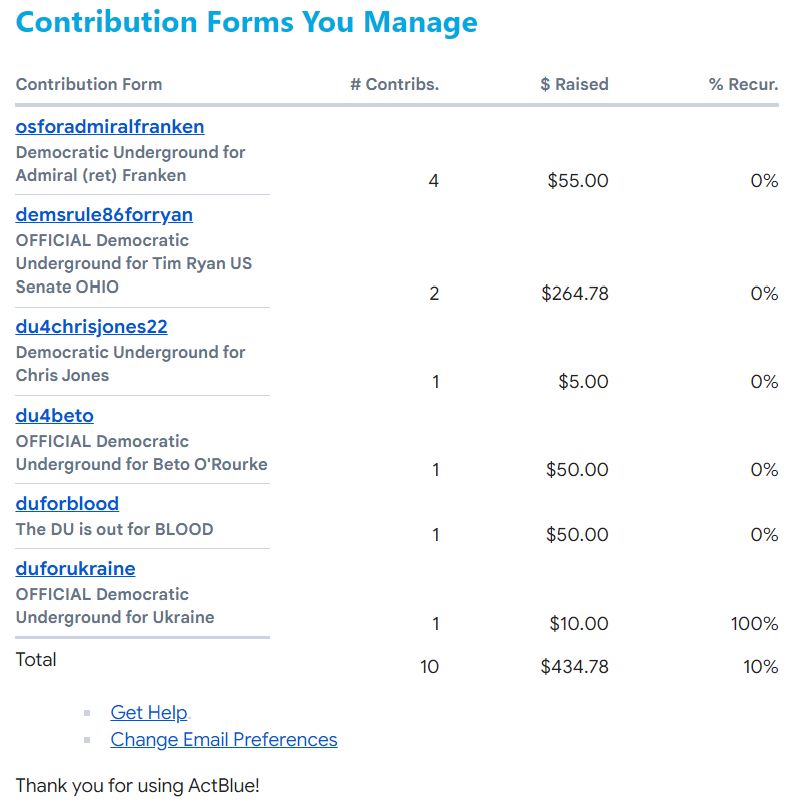Click the 'Thank you for using ActBlue!' text
The height and width of the screenshot is (809, 787).
click(137, 786)
